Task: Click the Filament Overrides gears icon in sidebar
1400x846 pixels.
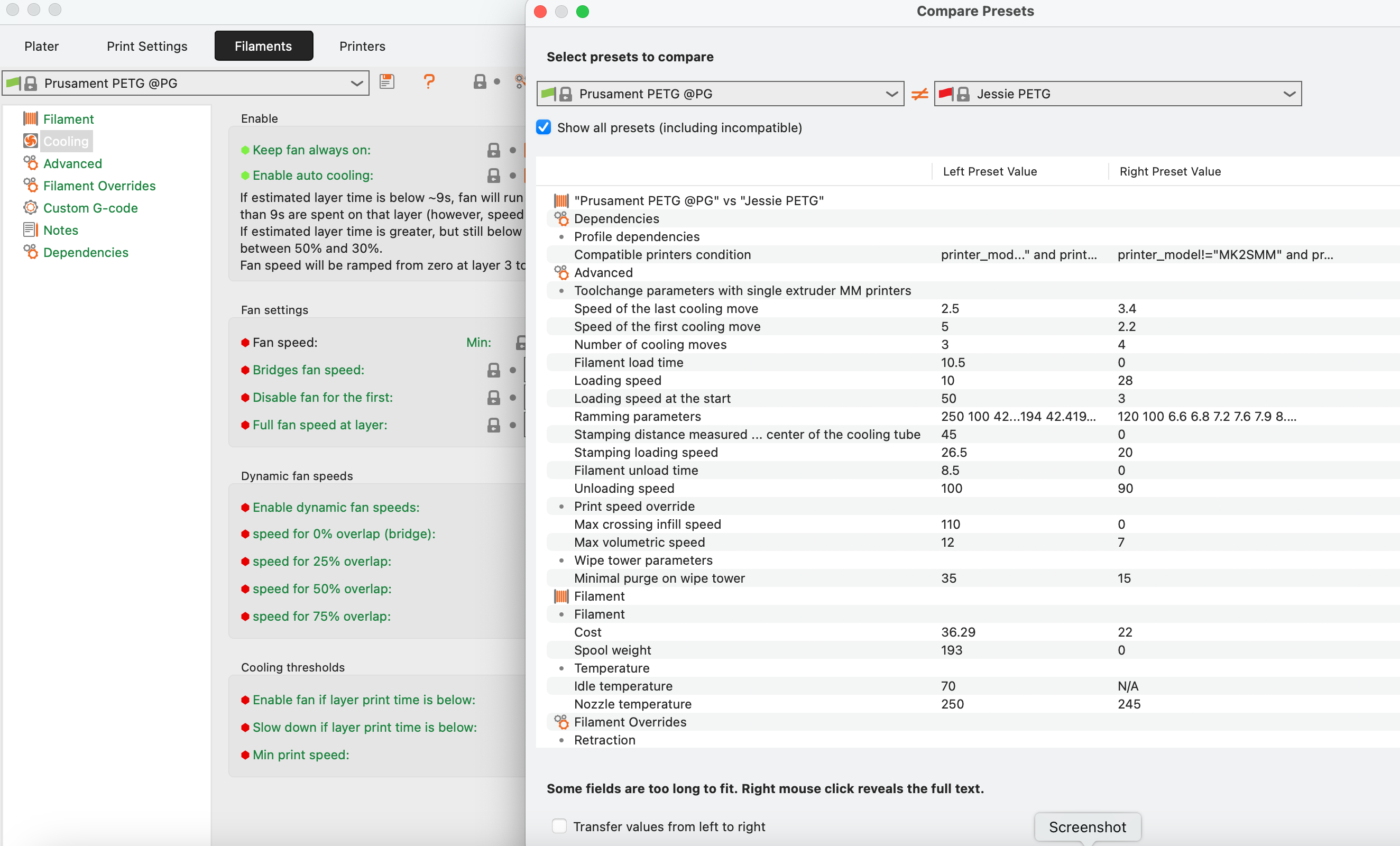Action: pyautogui.click(x=31, y=185)
